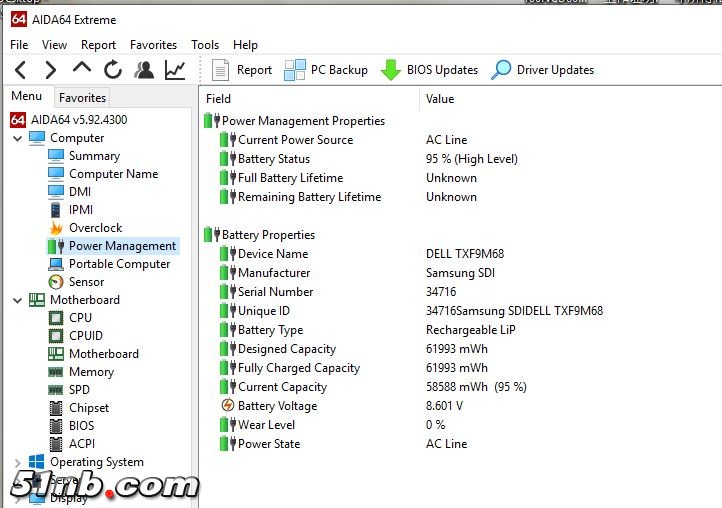Open the Report wizard

[x=242, y=70]
